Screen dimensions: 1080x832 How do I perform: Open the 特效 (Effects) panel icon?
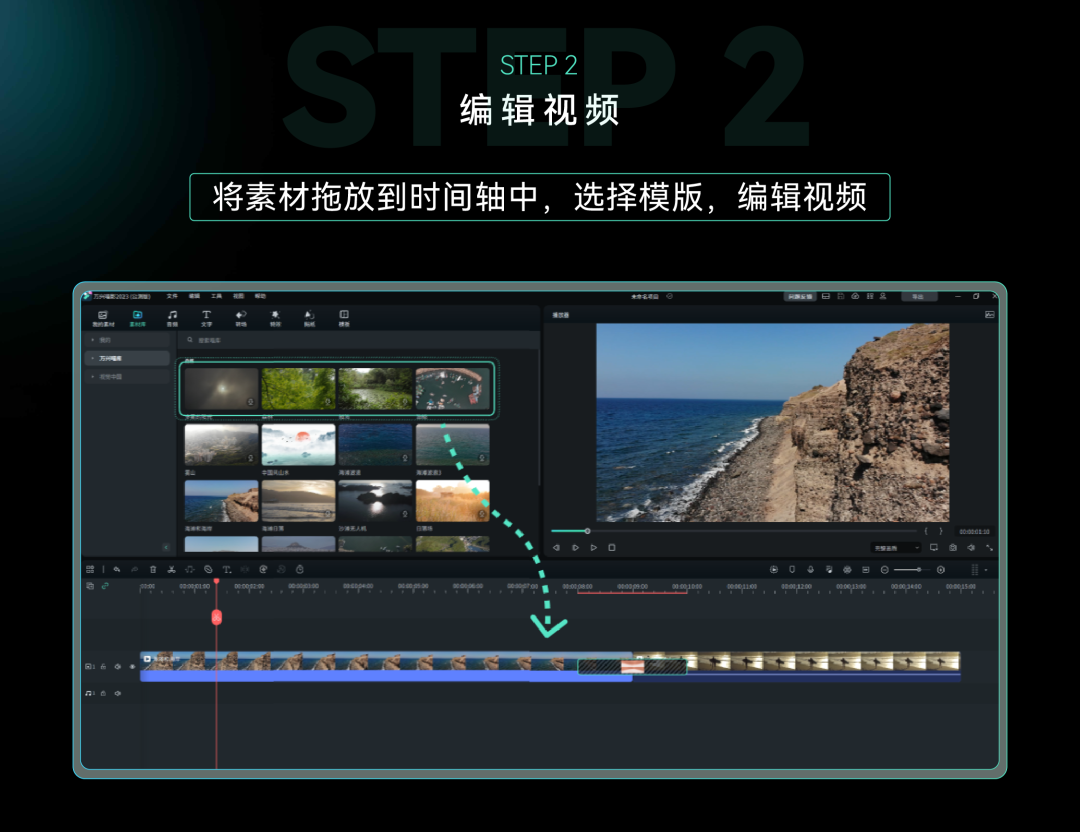tap(275, 318)
